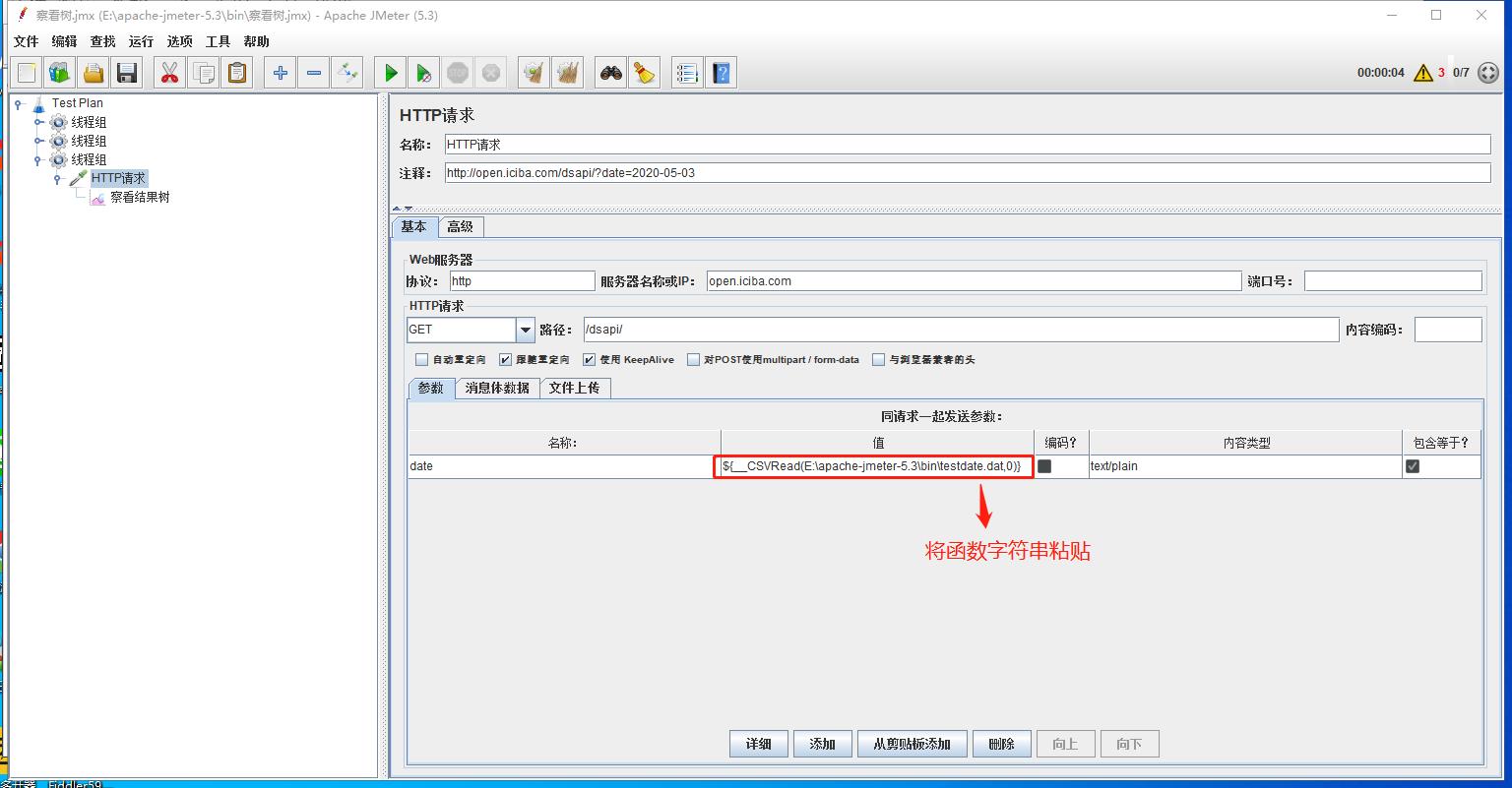Enable 对POST使用multipart / form-data checkbox

pyautogui.click(x=693, y=360)
